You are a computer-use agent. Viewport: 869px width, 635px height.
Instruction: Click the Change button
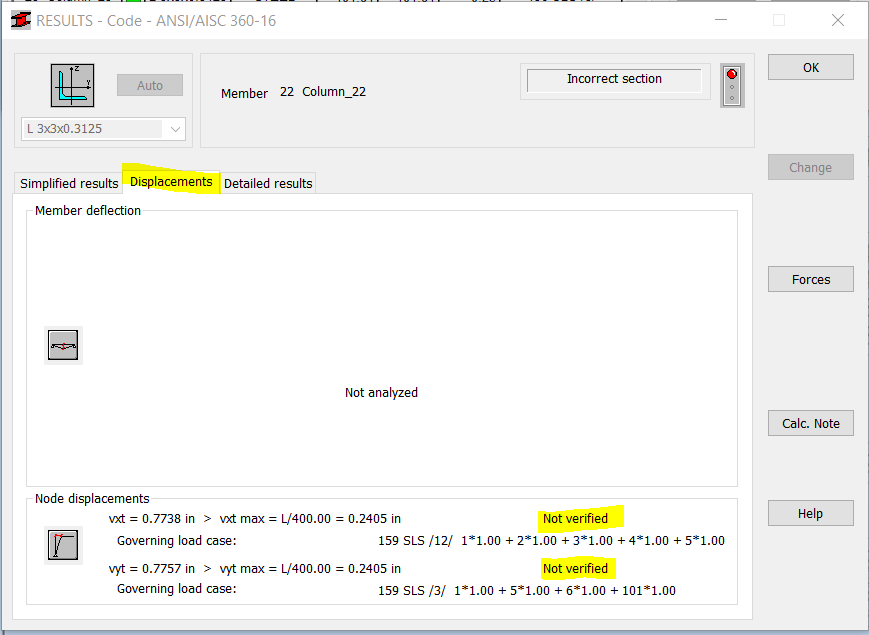point(809,167)
